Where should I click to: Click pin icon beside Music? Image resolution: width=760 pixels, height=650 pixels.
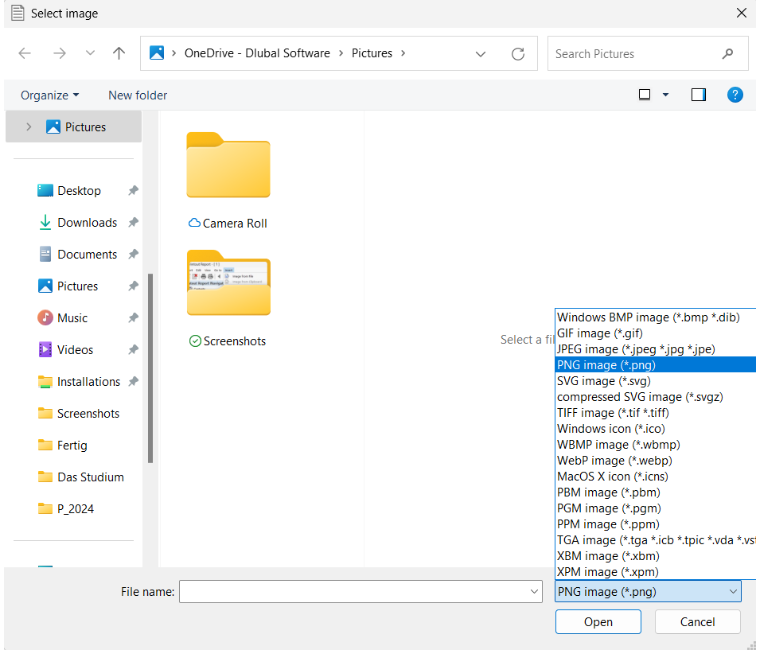(133, 318)
